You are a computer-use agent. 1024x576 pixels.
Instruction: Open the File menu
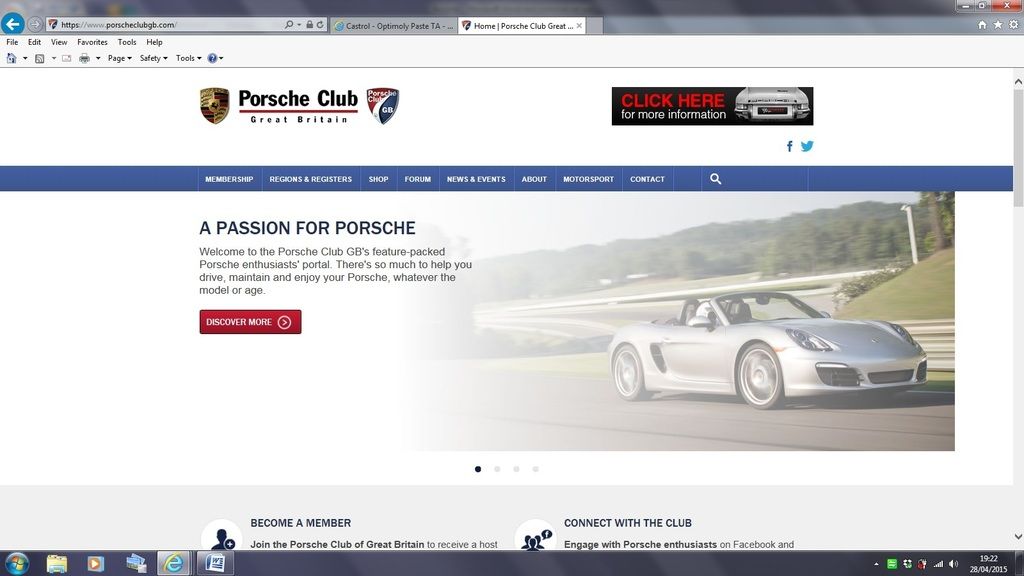tap(12, 42)
